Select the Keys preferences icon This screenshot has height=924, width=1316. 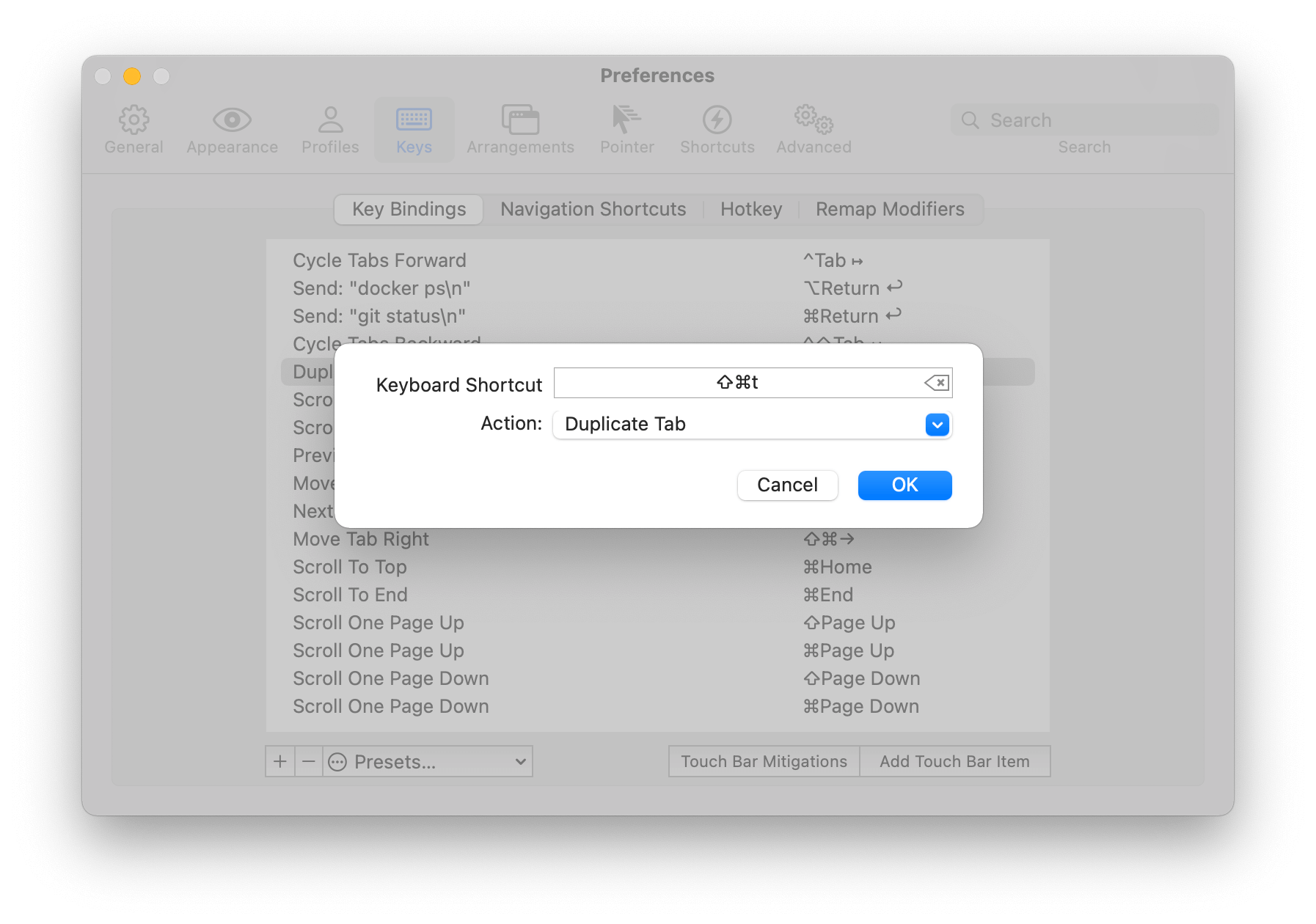tap(414, 129)
